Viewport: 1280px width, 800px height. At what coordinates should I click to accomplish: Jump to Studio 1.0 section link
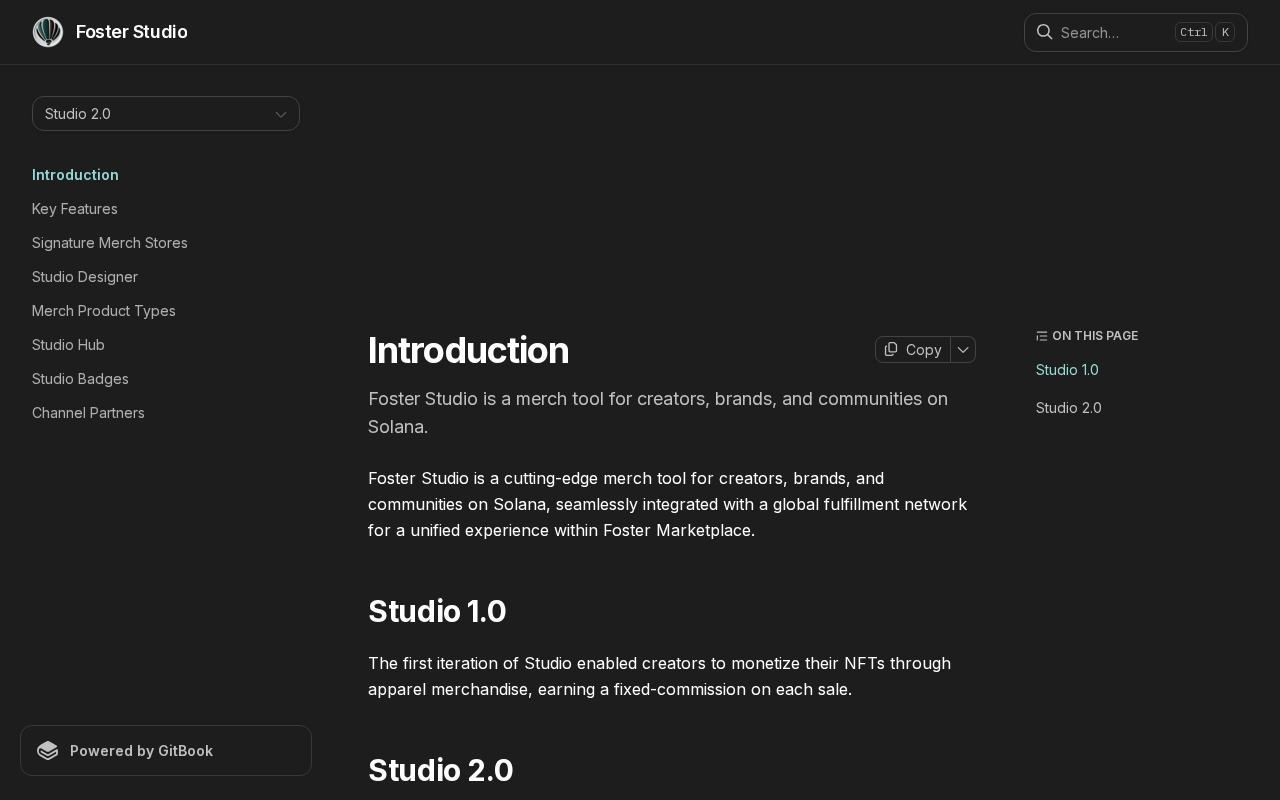pos(1067,370)
